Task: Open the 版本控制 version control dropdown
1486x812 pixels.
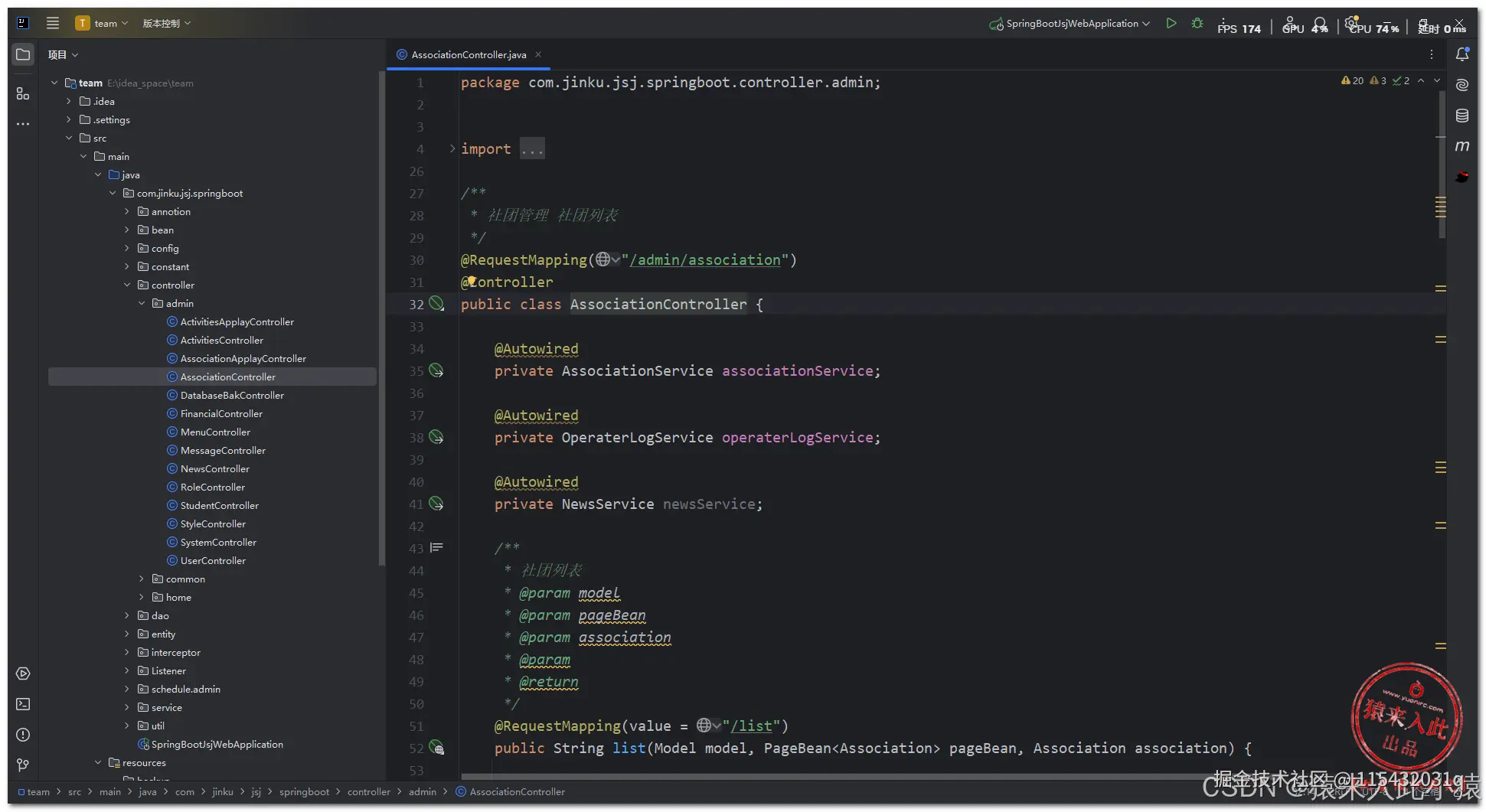Action: [x=167, y=23]
